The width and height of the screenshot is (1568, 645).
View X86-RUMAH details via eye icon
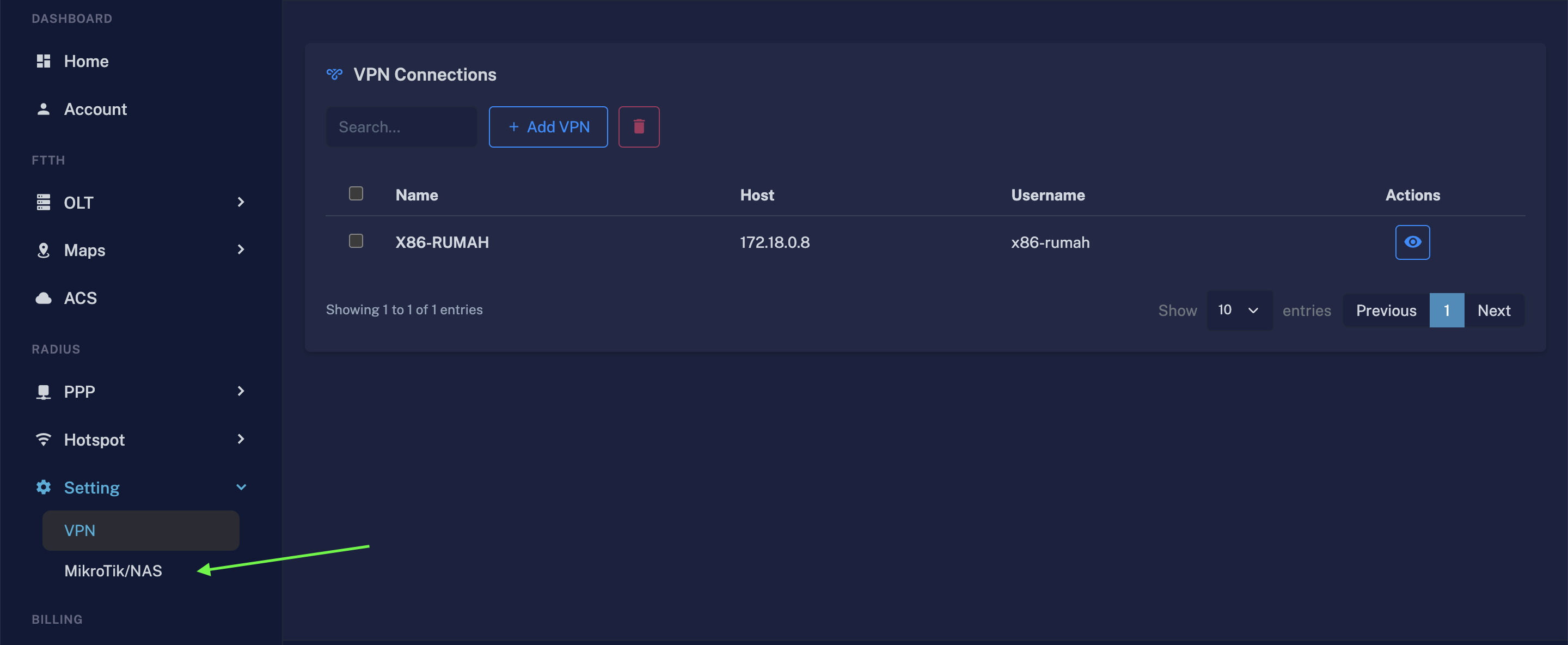1412,242
